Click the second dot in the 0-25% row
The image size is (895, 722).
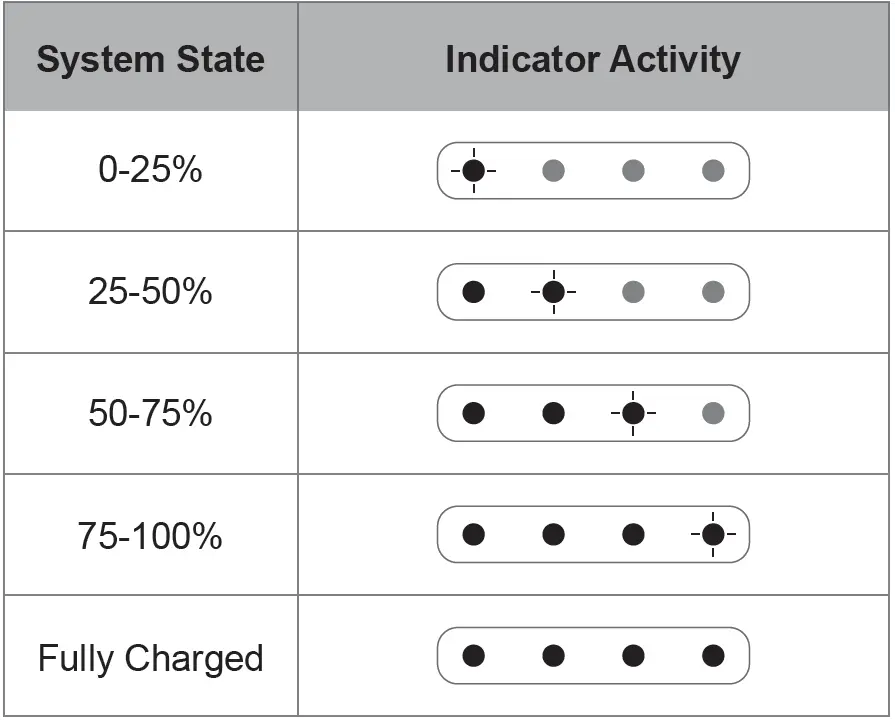pos(553,171)
